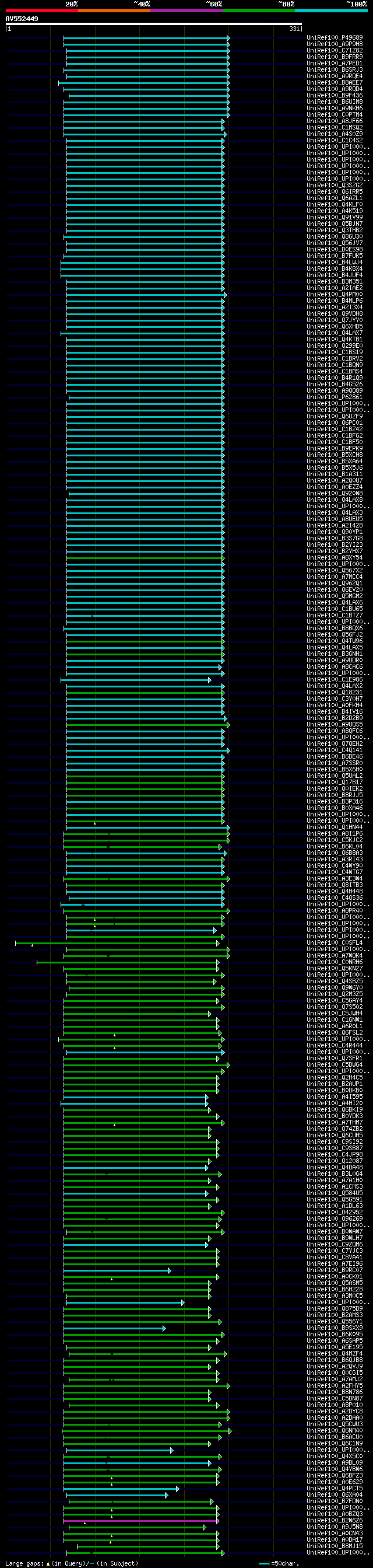The image size is (373, 1568).
Task: Select hit label UniRef100_Q584U5
Action: pos(335,1193)
